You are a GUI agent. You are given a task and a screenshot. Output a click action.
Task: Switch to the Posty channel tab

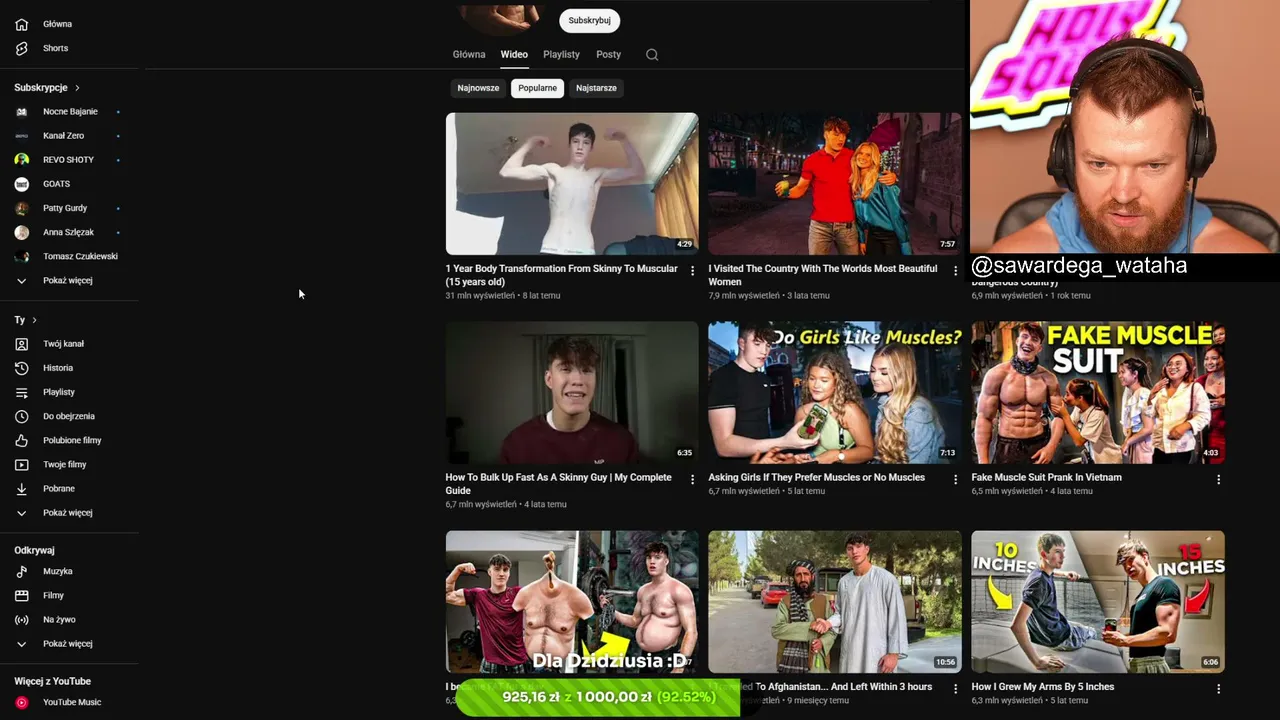point(608,55)
